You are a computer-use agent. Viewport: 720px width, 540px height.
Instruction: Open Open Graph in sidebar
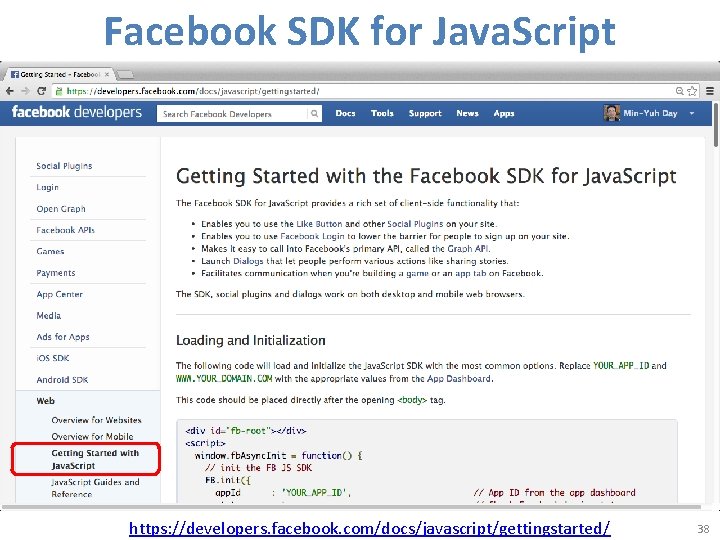click(x=61, y=209)
